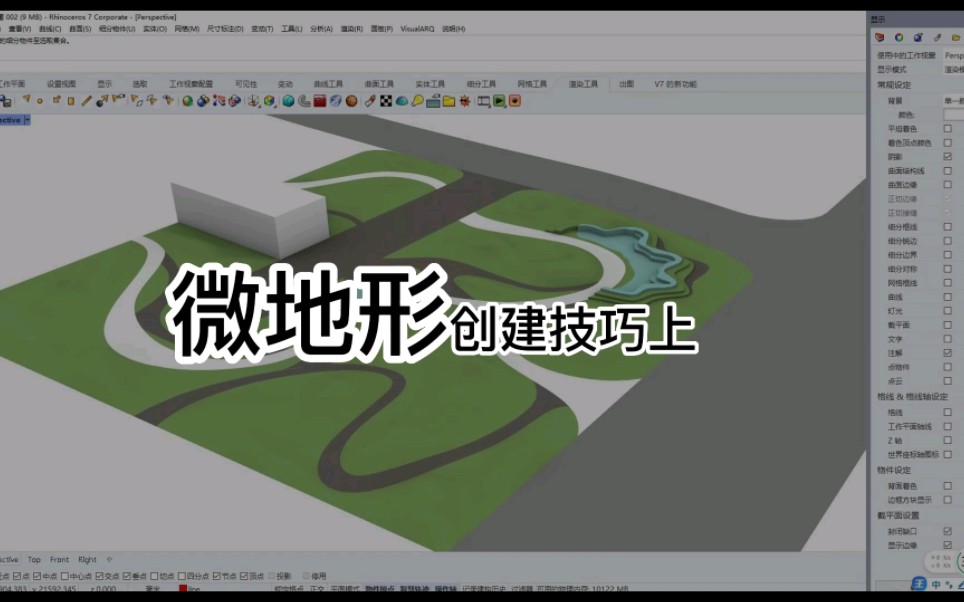
Task: Select the spotlight creation icon on the toolbar
Action: [x=416, y=102]
